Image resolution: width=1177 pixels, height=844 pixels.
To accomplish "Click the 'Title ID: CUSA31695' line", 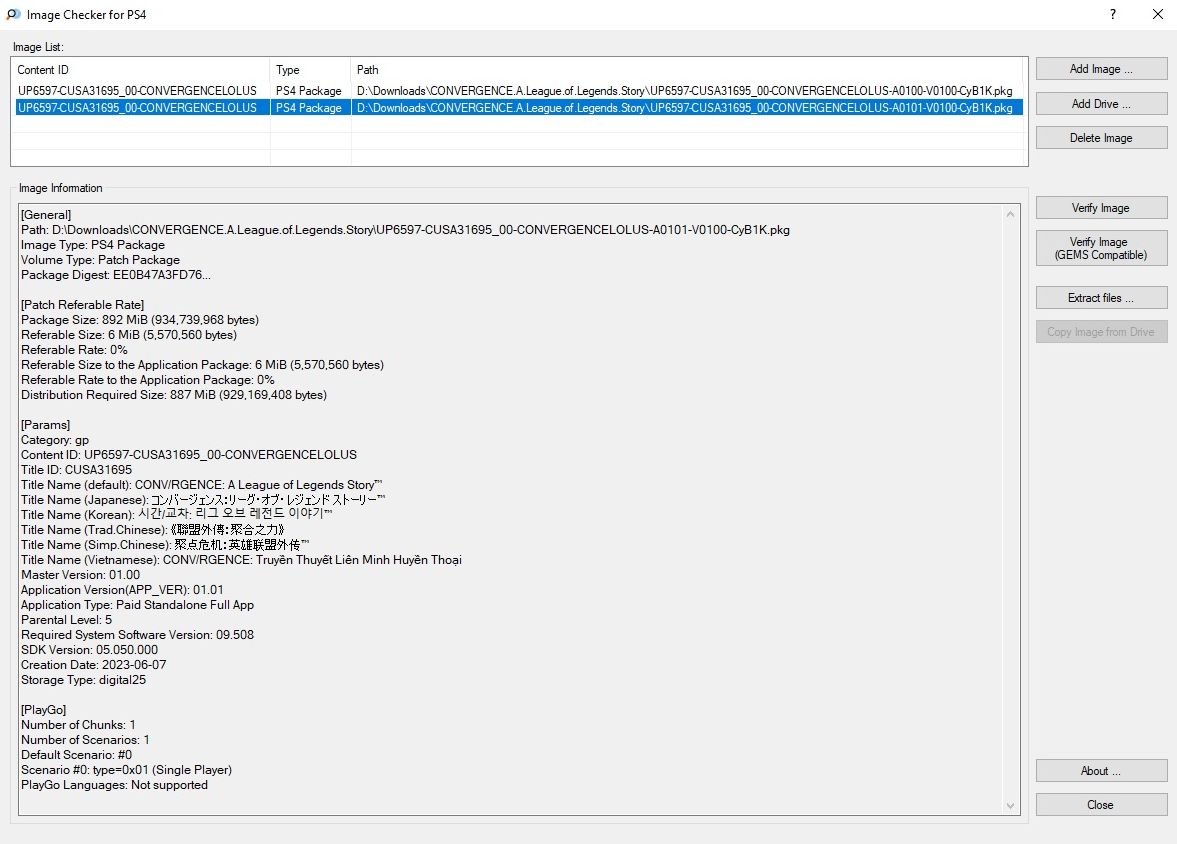I will (77, 470).
